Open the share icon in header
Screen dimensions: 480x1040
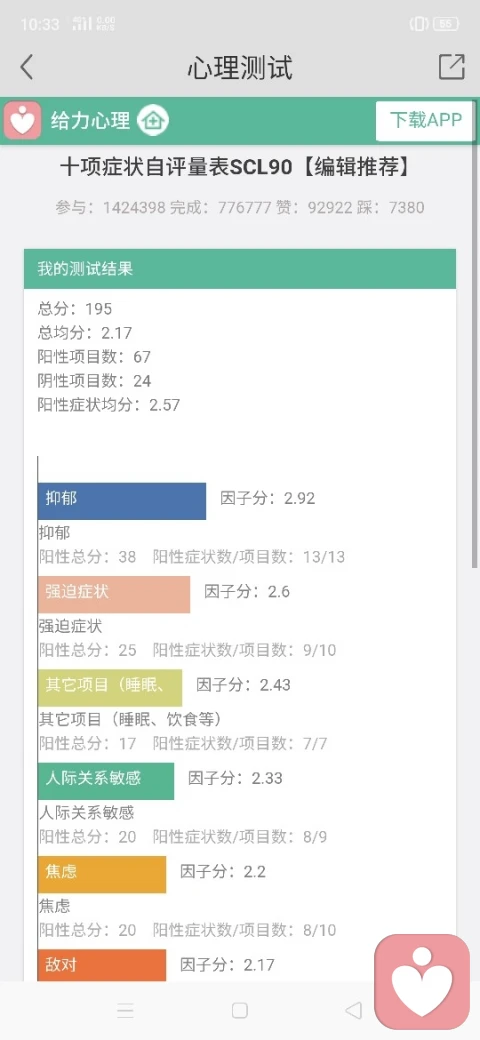tap(451, 67)
